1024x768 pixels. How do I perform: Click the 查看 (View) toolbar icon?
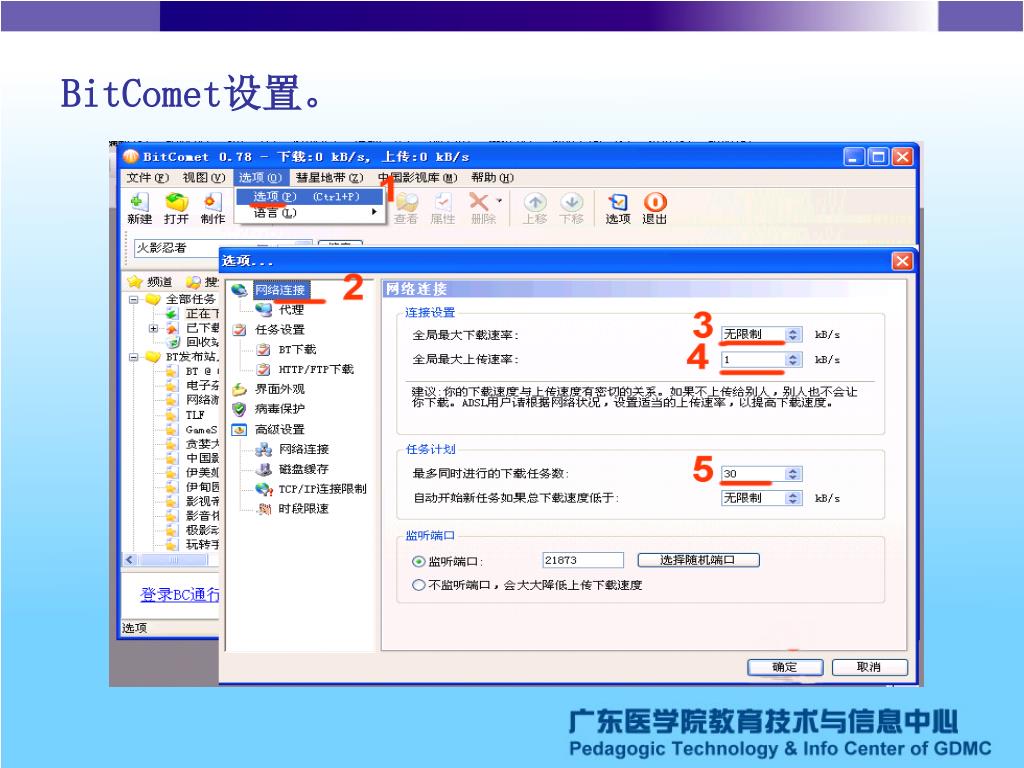click(406, 209)
